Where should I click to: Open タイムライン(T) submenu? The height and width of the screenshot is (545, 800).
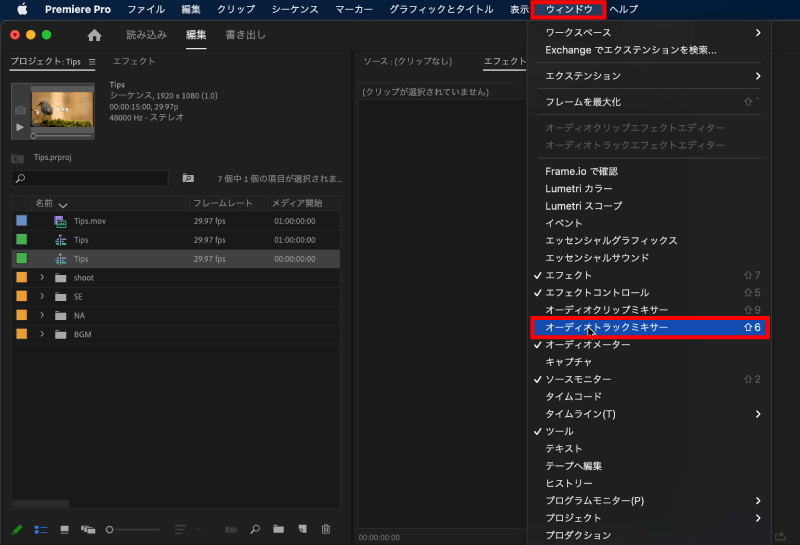pos(648,414)
